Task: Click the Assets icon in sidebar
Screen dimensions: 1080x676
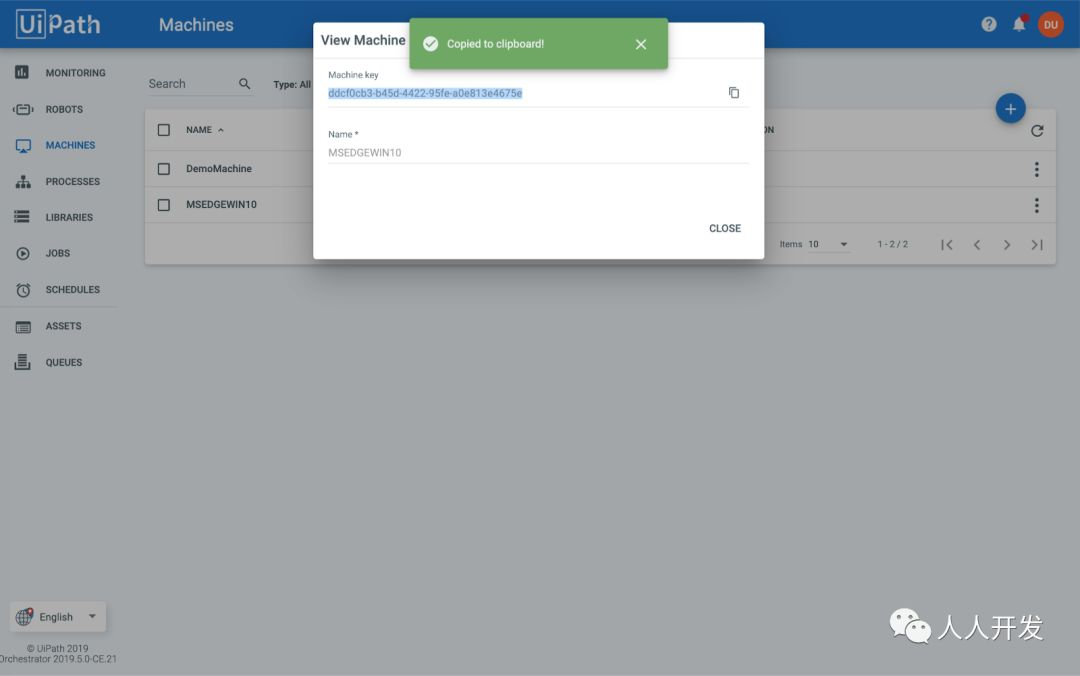Action: (23, 327)
